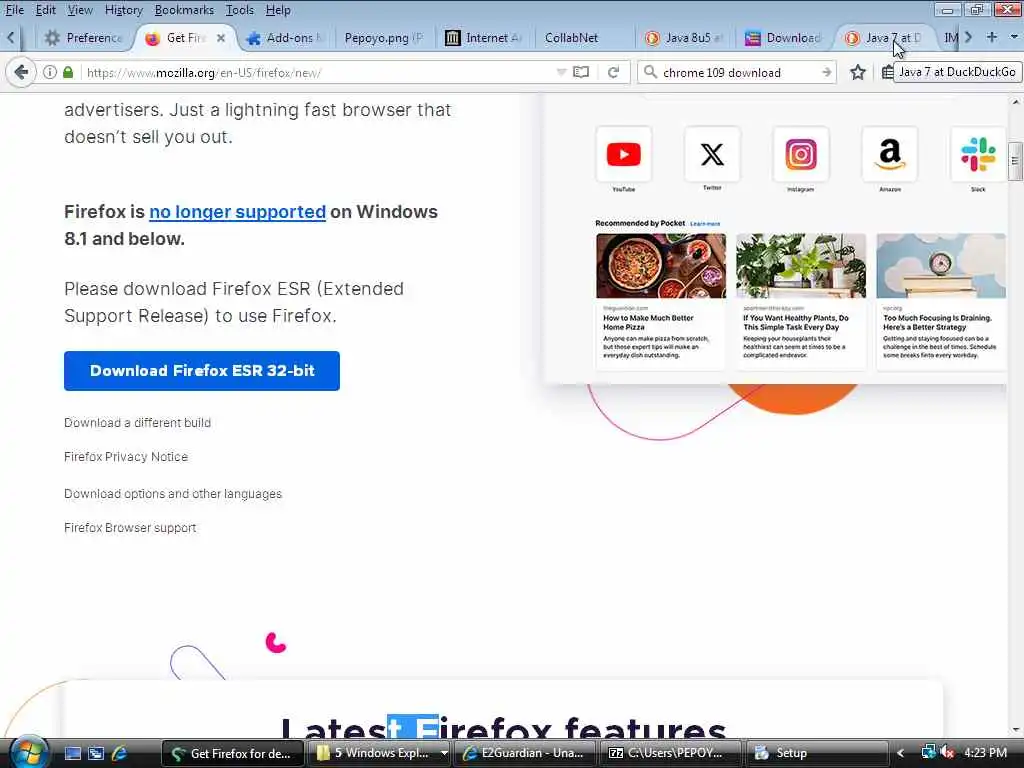Image resolution: width=1024 pixels, height=768 pixels.
Task: Open the Help menu
Action: pos(278,10)
